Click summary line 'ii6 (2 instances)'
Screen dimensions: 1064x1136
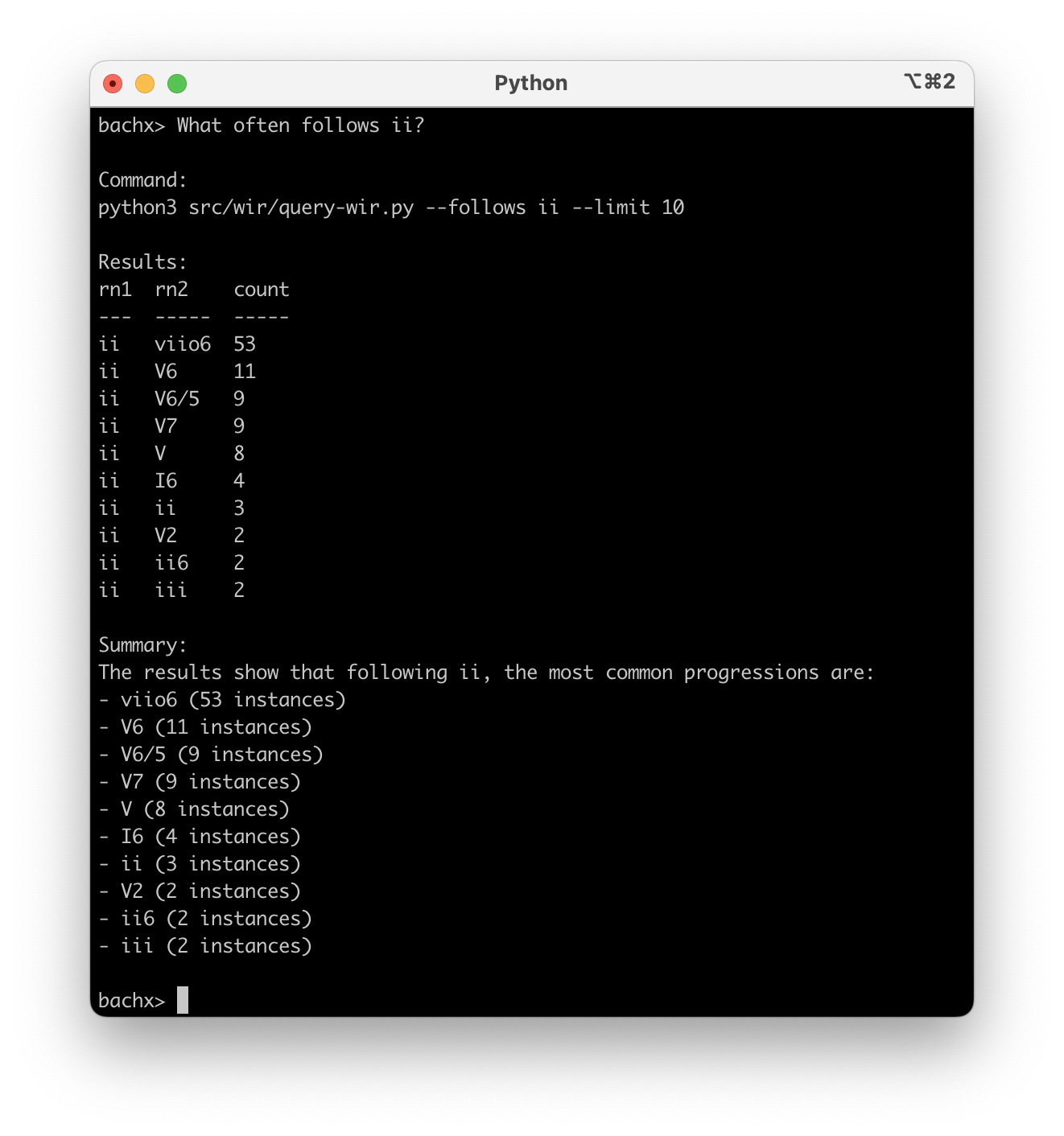coord(205,919)
